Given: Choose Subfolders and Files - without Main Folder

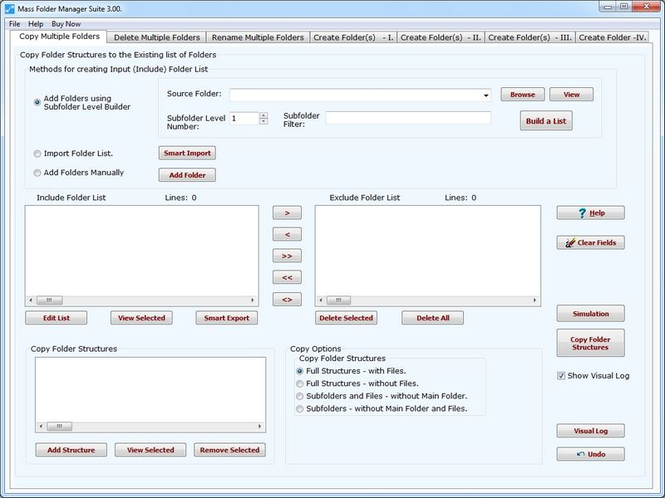Looking at the screenshot, I should point(300,396).
